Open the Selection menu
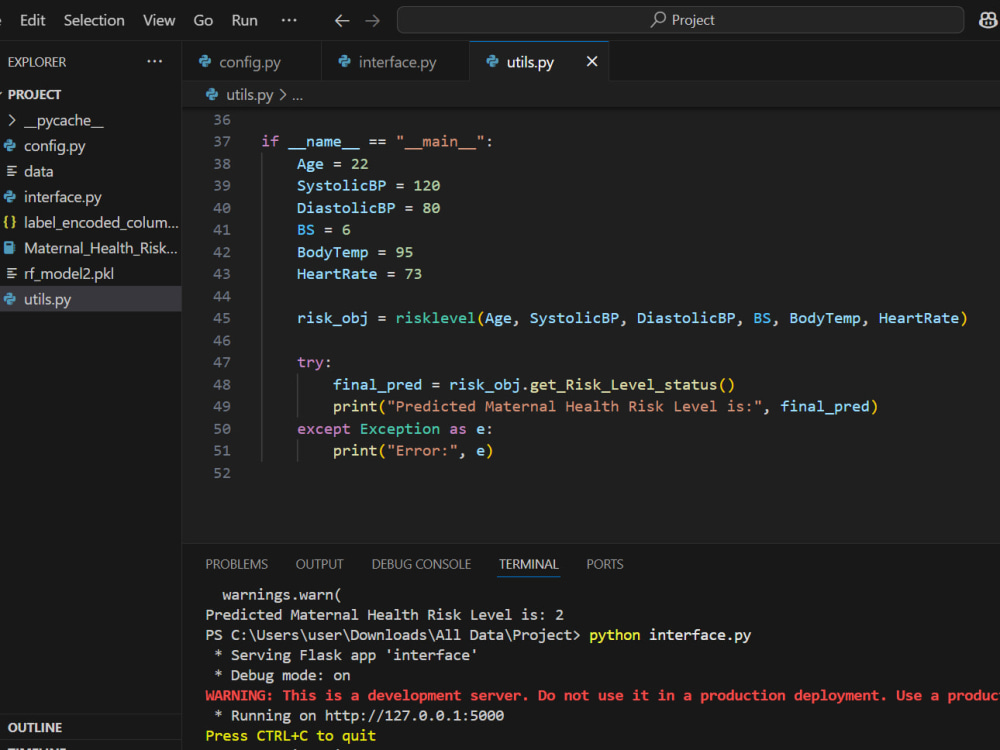The image size is (1000, 750). pos(94,20)
